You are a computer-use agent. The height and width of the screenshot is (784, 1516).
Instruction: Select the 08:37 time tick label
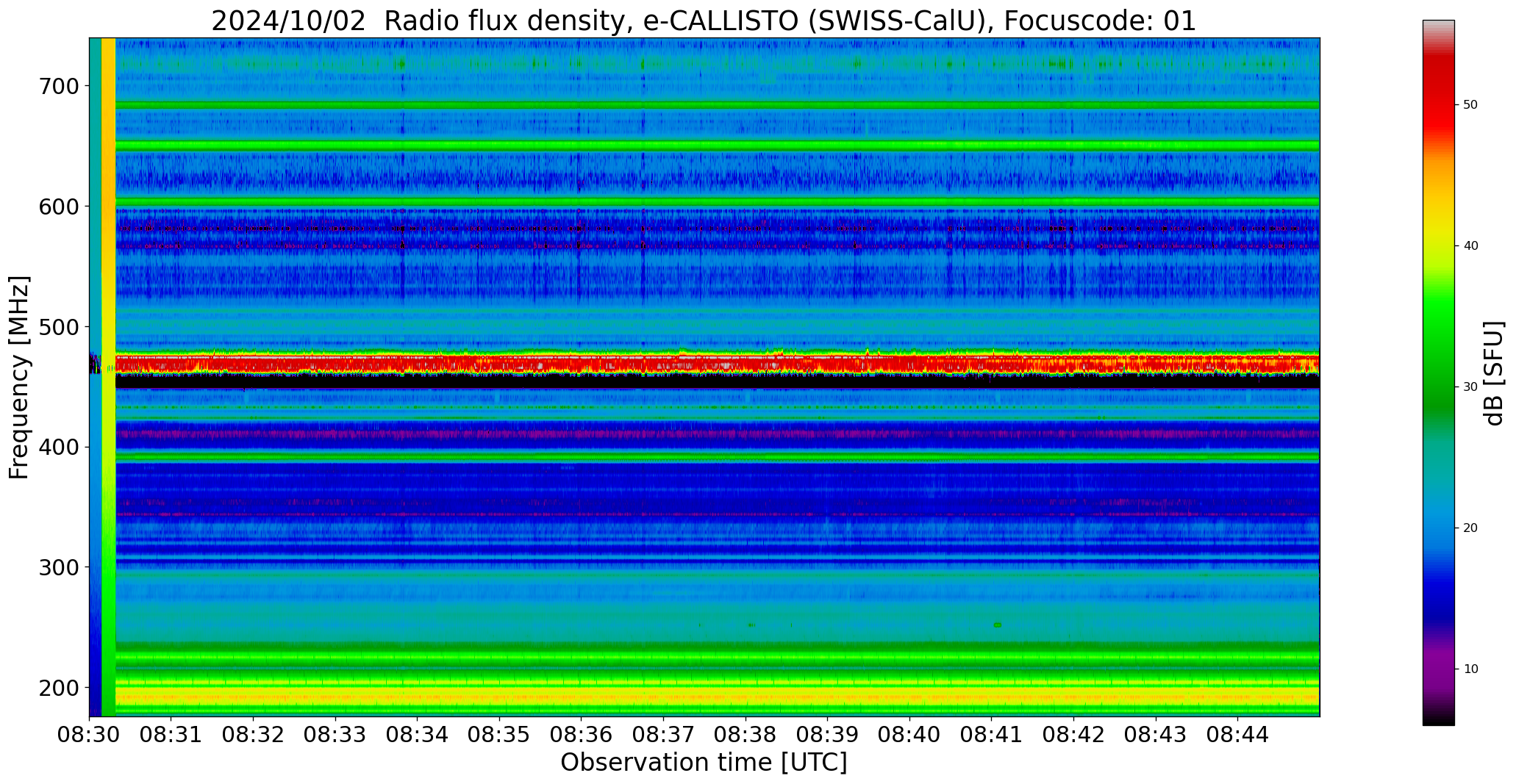tap(663, 735)
